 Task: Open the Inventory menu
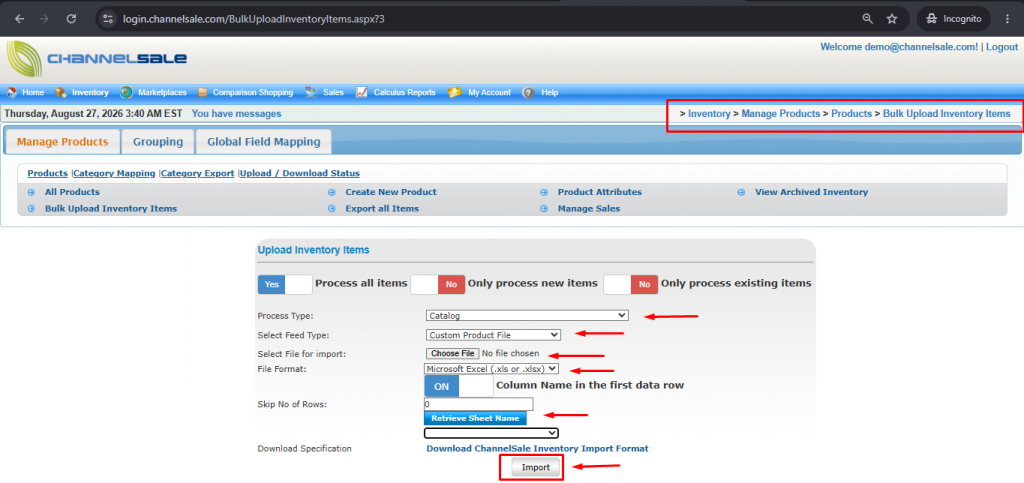click(x=90, y=93)
